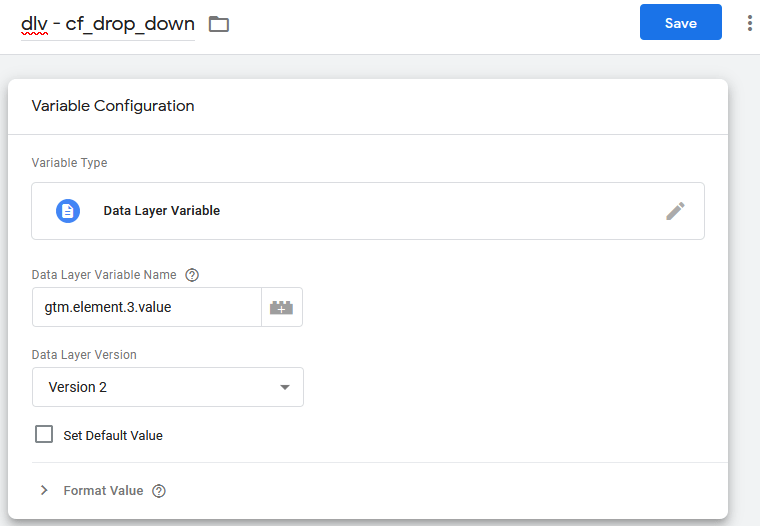Click the Set Default Value label text
Screen dimensions: 760x526
pyautogui.click(x=113, y=436)
